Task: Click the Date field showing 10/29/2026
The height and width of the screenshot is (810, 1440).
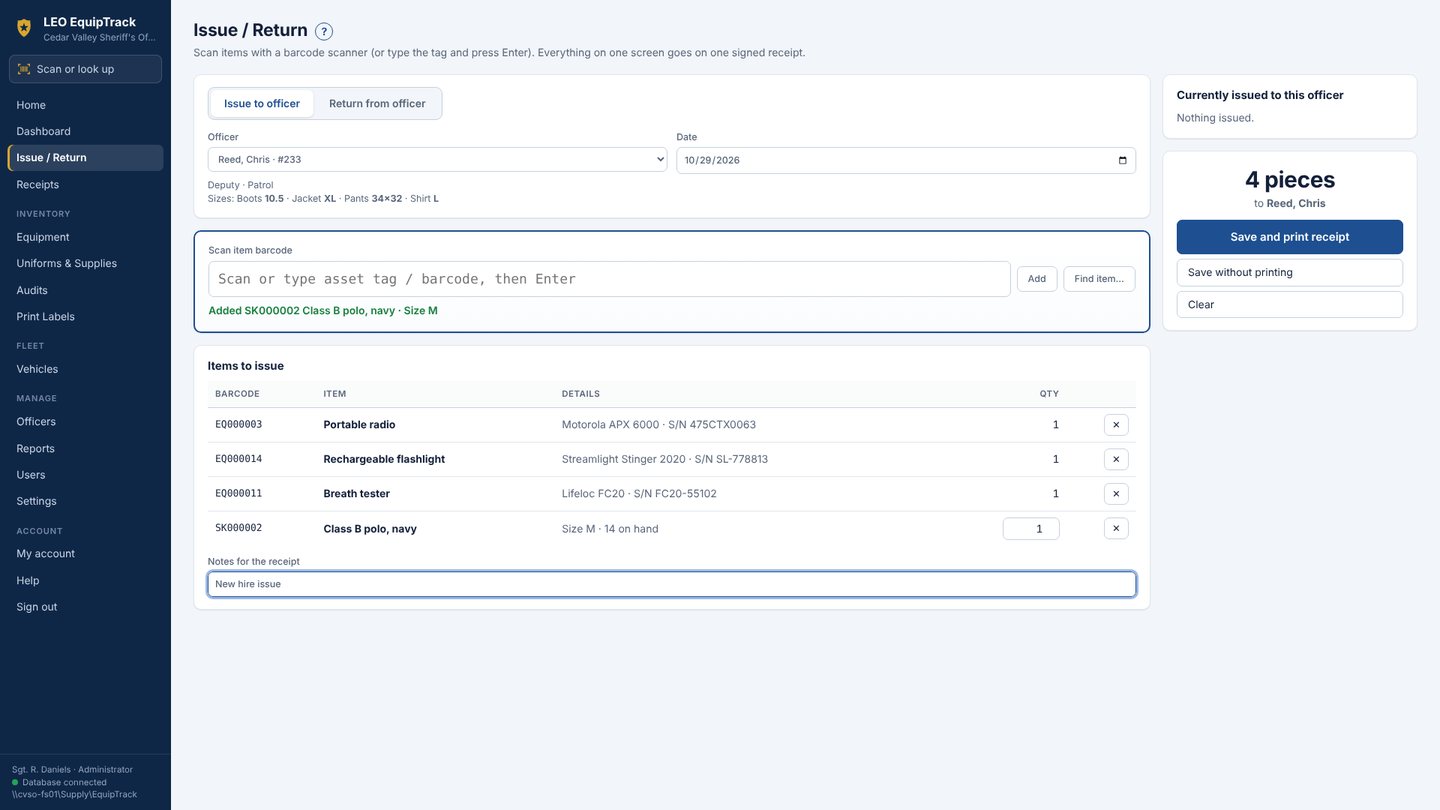Action: (x=906, y=160)
